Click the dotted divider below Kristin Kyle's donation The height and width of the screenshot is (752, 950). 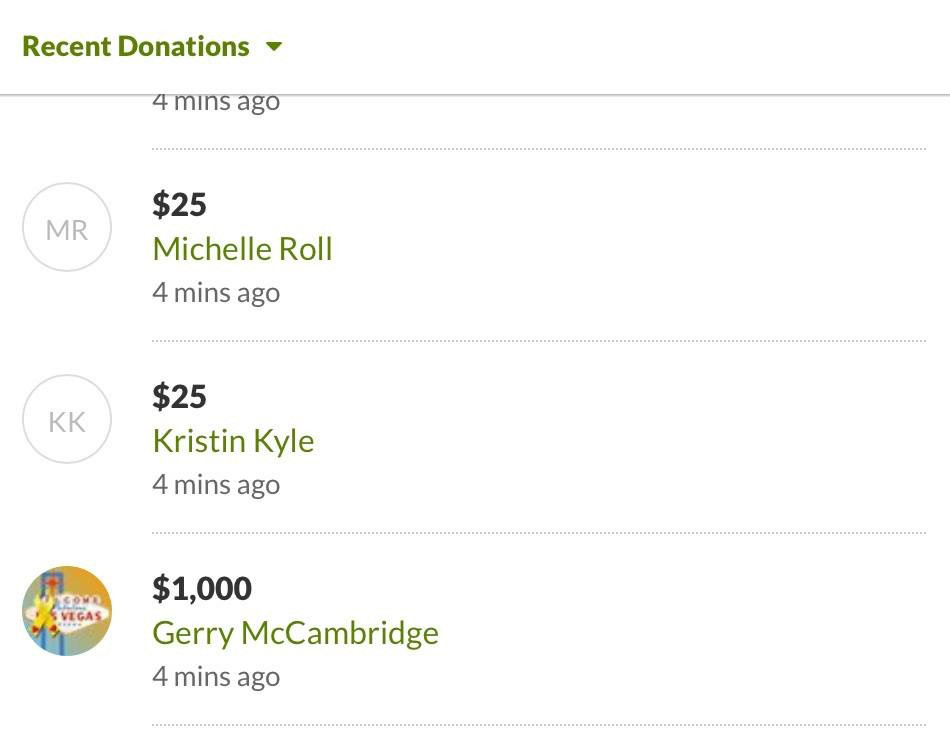(539, 533)
